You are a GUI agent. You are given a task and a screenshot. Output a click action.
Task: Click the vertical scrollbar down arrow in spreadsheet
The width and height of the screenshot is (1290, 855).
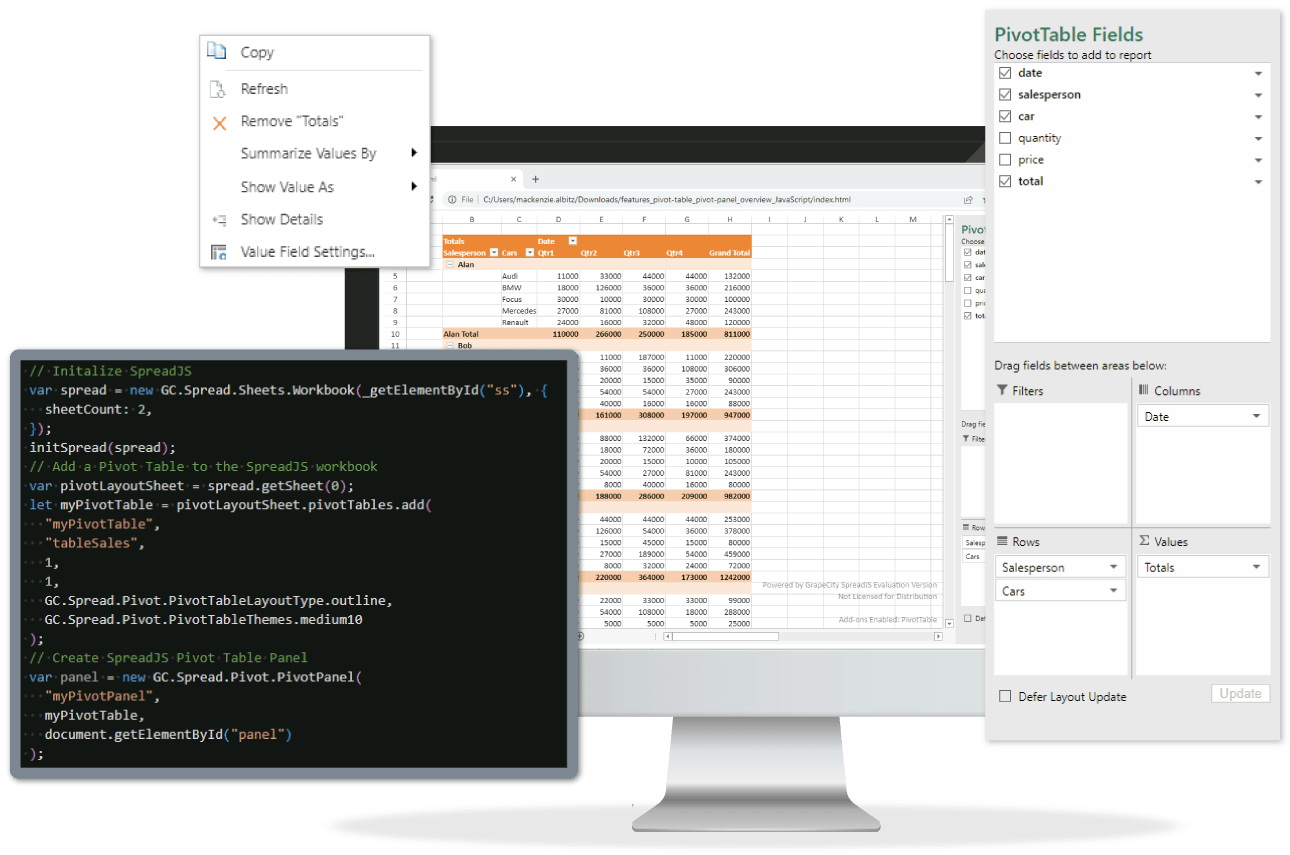click(949, 623)
